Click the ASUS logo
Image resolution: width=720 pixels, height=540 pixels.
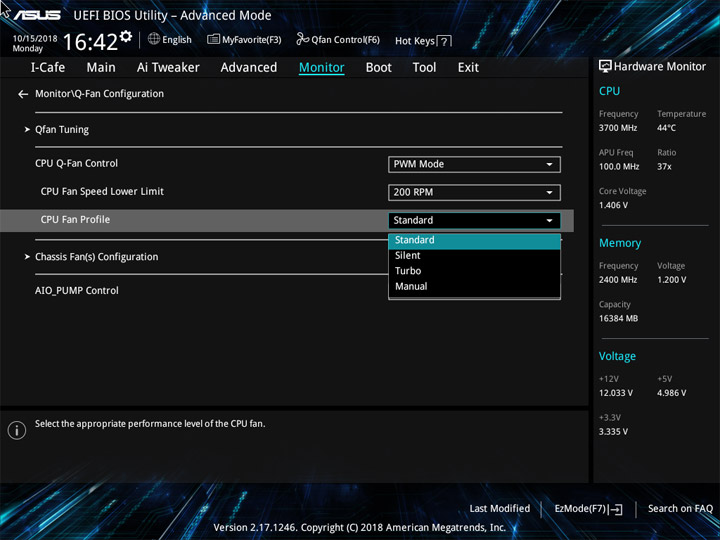37,15
